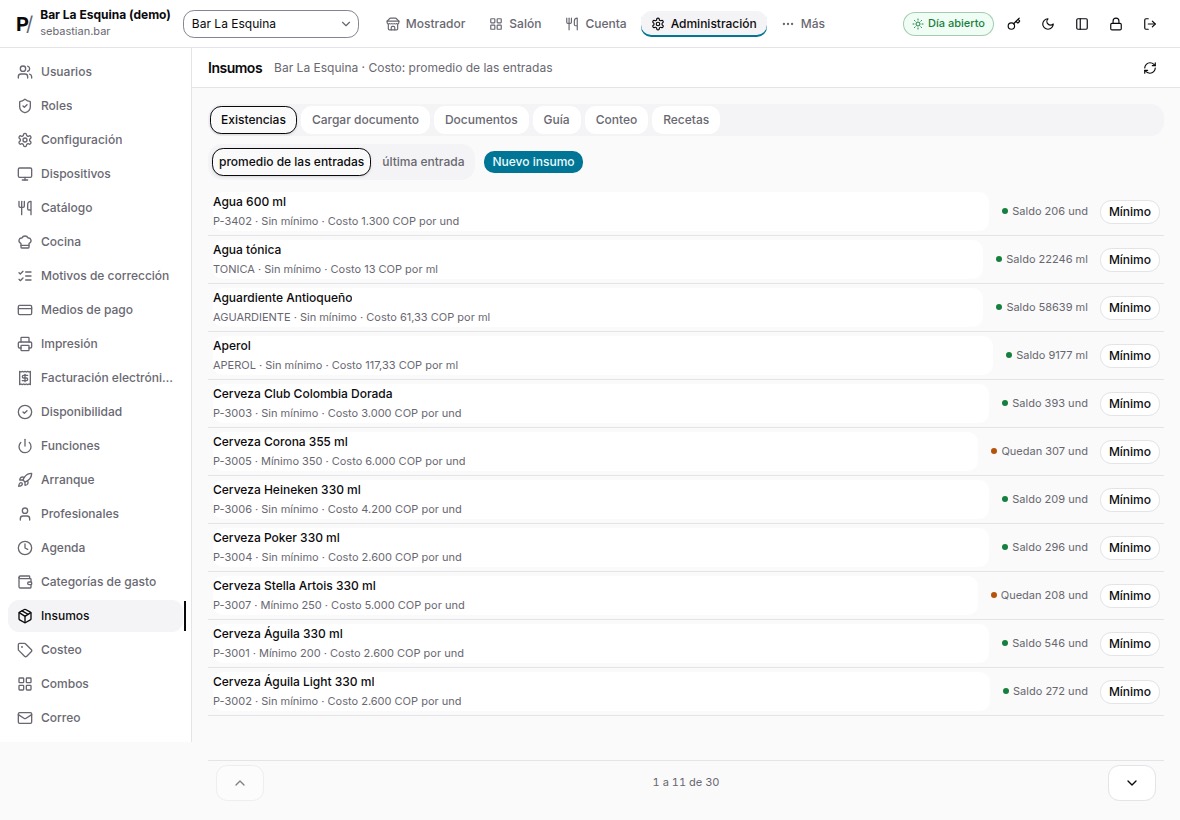Select promedio de las entradas cost mode
1180x820 pixels.
pos(291,162)
